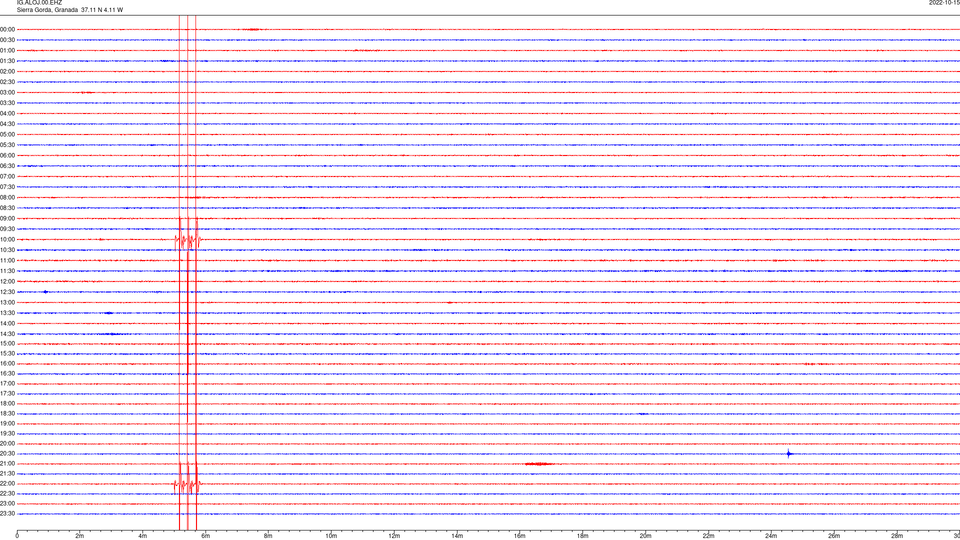This screenshot has width=960, height=540.
Task: Click the red blip on the 00:00 trace
Action: click(252, 29)
